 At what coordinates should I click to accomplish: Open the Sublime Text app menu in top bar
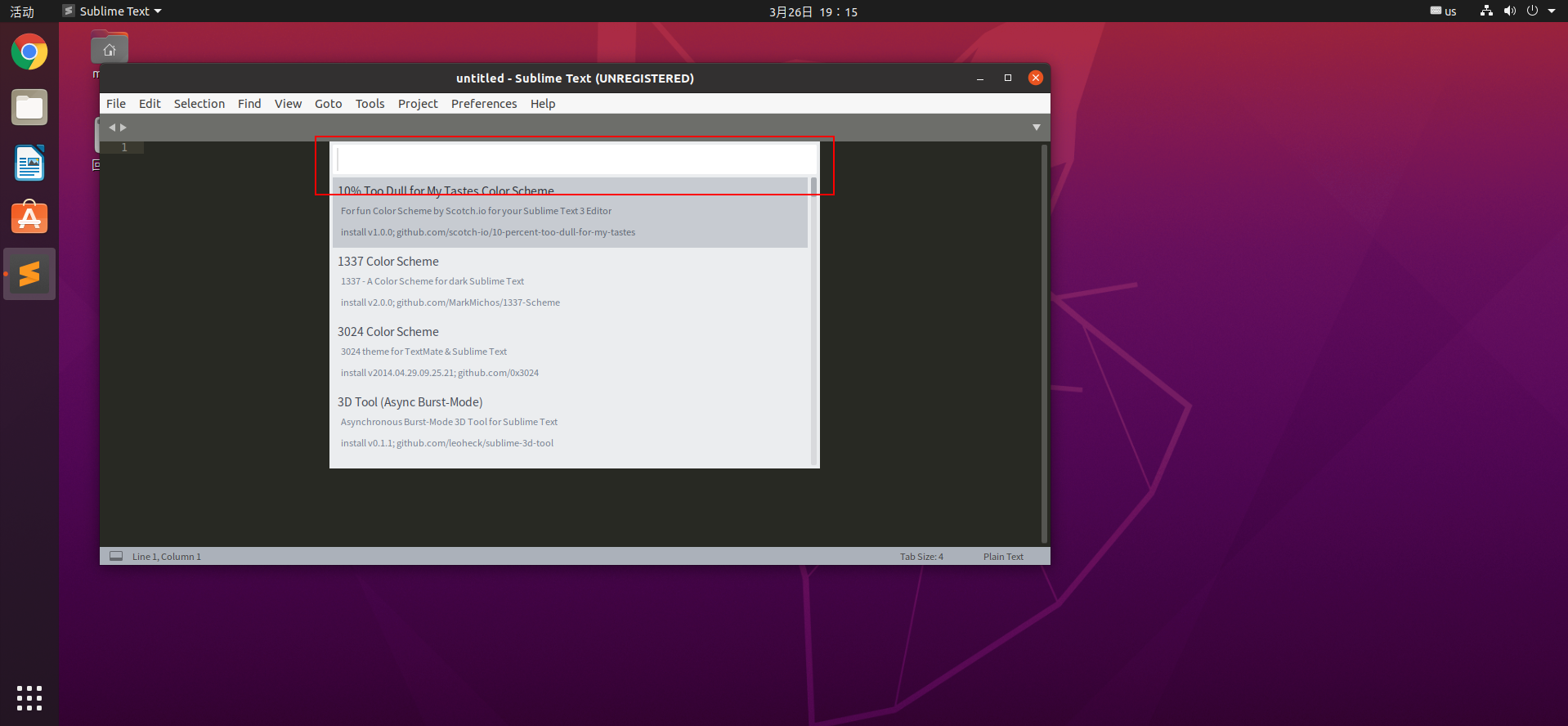tap(113, 11)
